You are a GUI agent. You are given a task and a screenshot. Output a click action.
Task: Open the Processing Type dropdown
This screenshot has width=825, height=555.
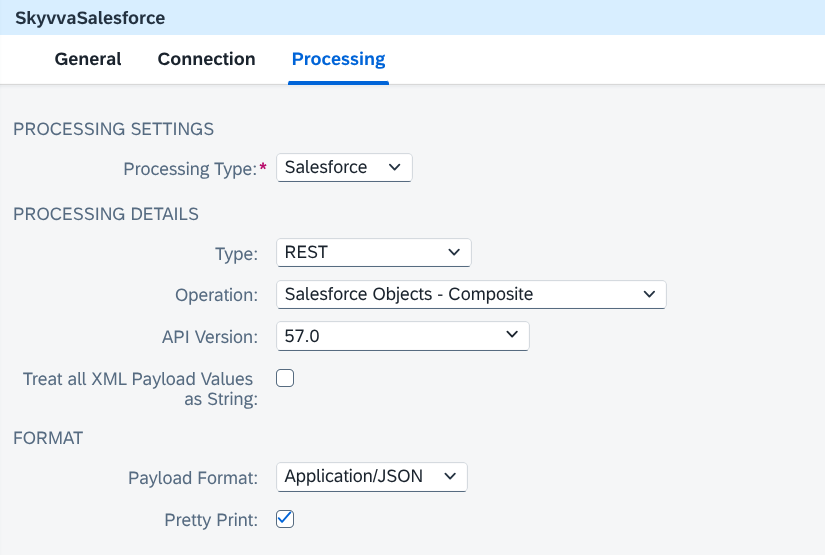344,167
